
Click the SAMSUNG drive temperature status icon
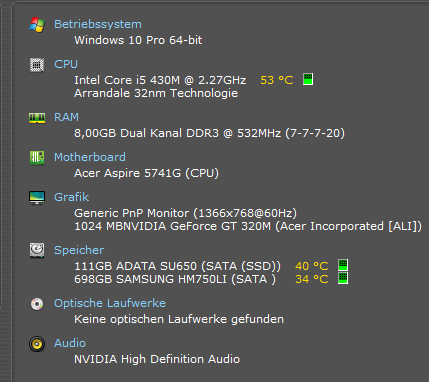click(x=343, y=278)
